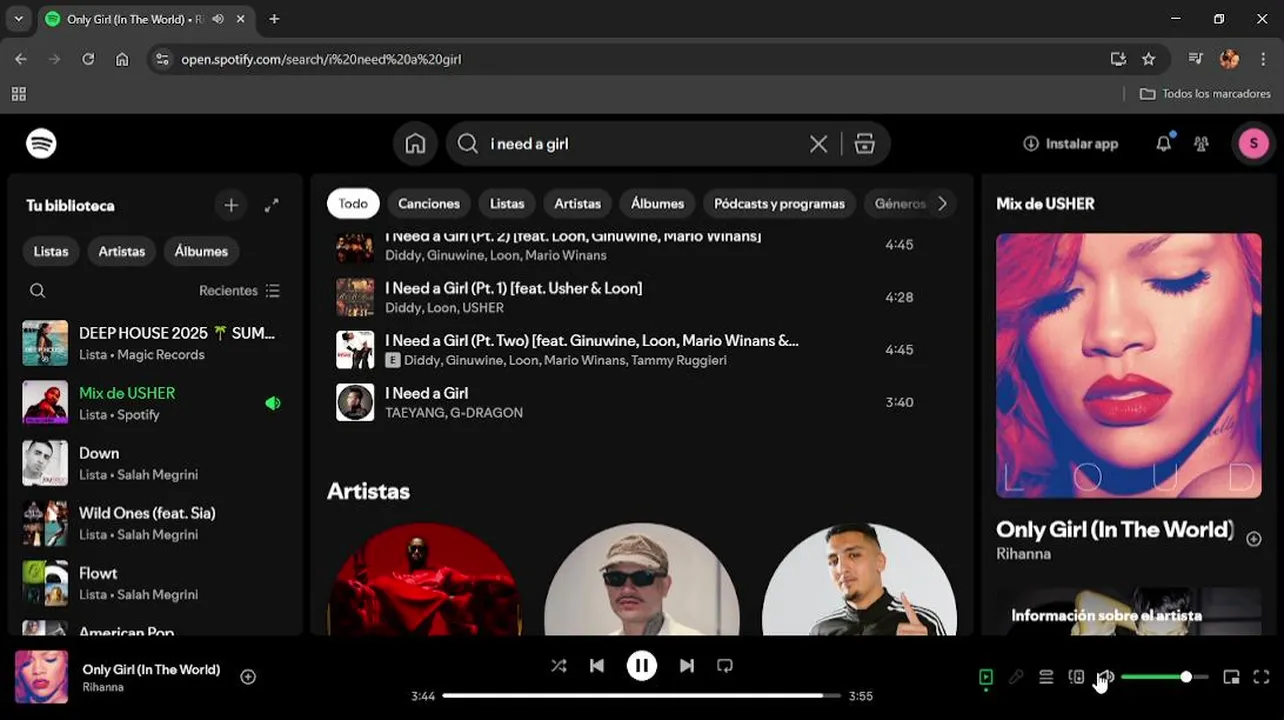
Task: Bookmark this page with the star icon
Action: (1149, 59)
